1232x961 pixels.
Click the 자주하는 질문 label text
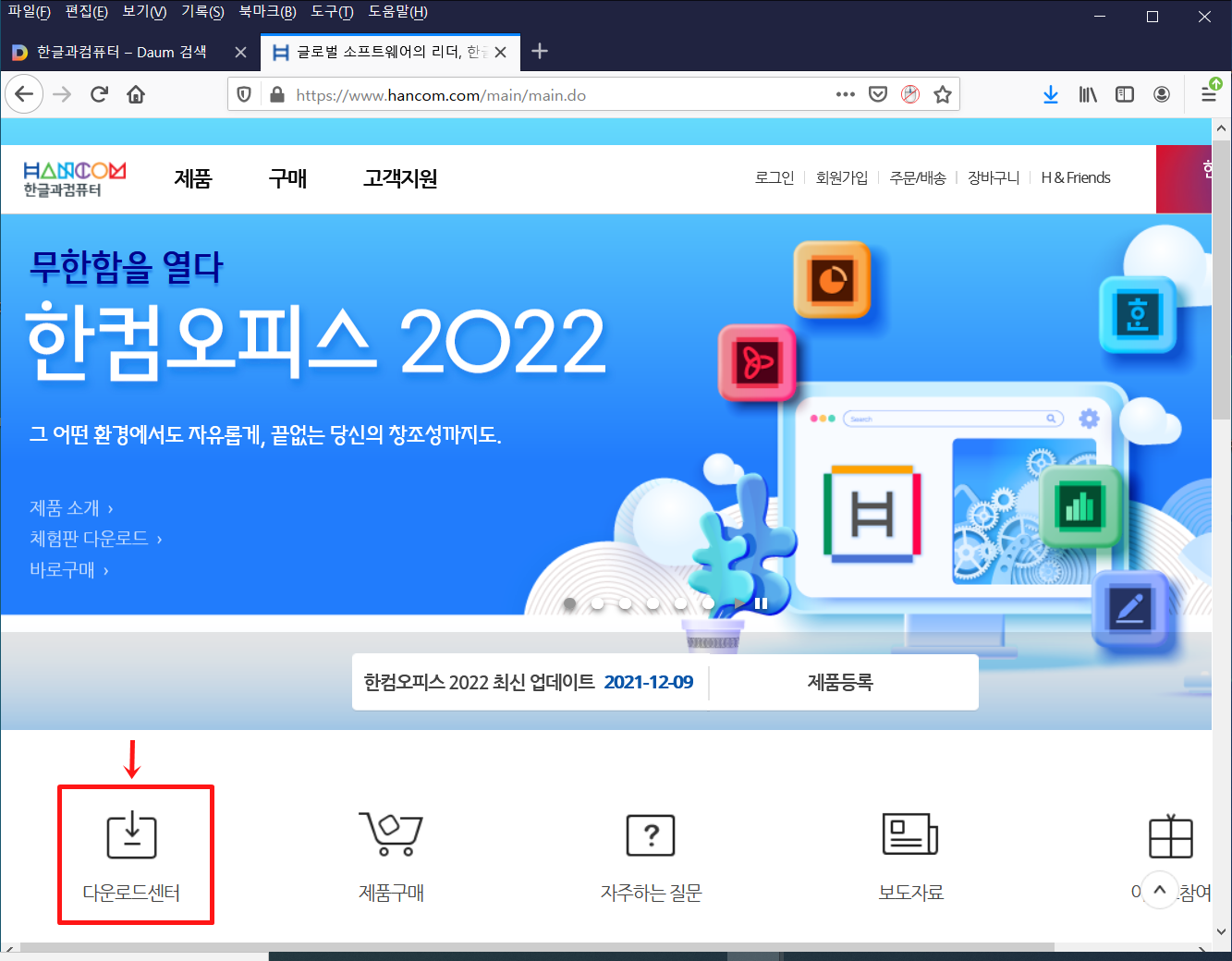tap(652, 893)
